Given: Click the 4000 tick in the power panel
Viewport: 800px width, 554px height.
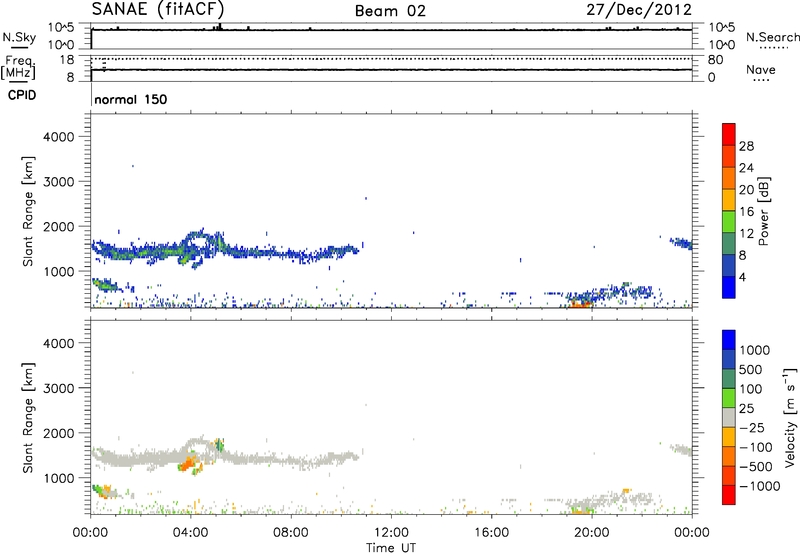Looking at the screenshot, I should (58, 137).
